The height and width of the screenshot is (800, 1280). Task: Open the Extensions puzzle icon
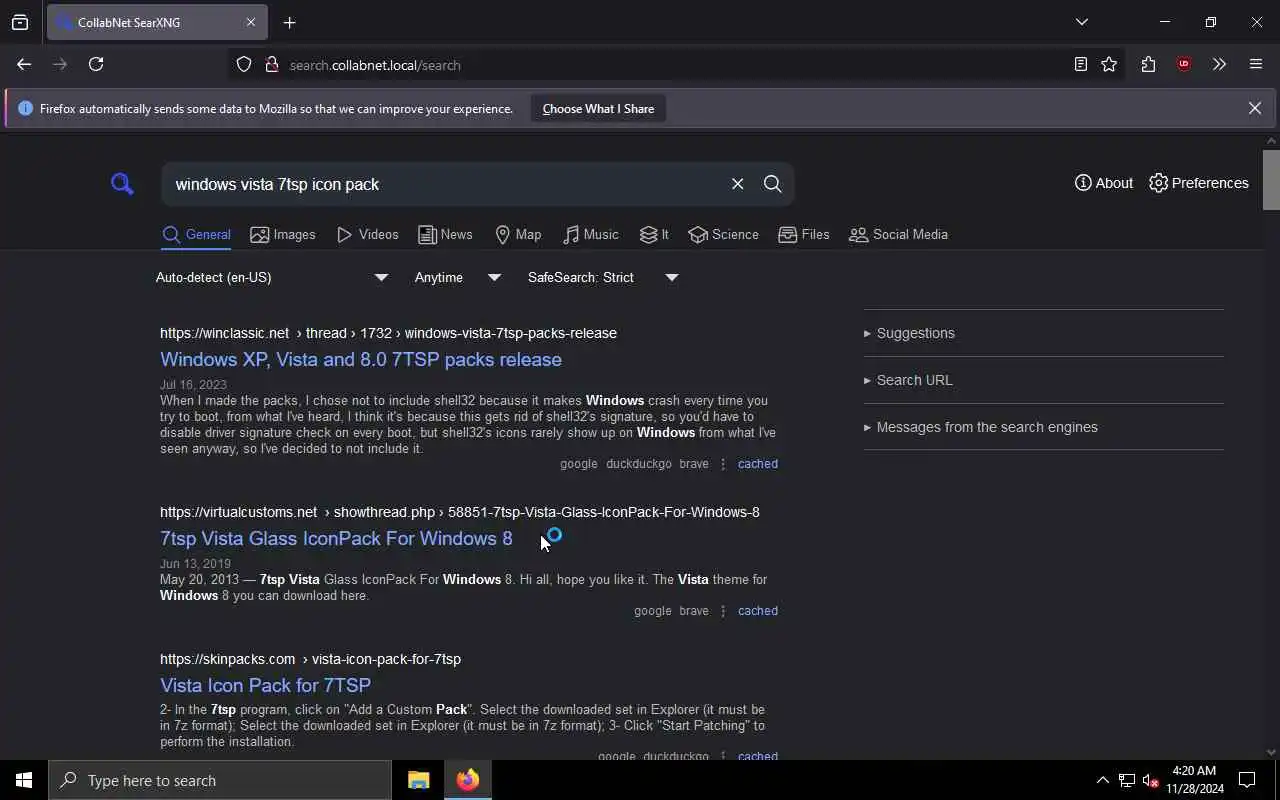click(1148, 65)
